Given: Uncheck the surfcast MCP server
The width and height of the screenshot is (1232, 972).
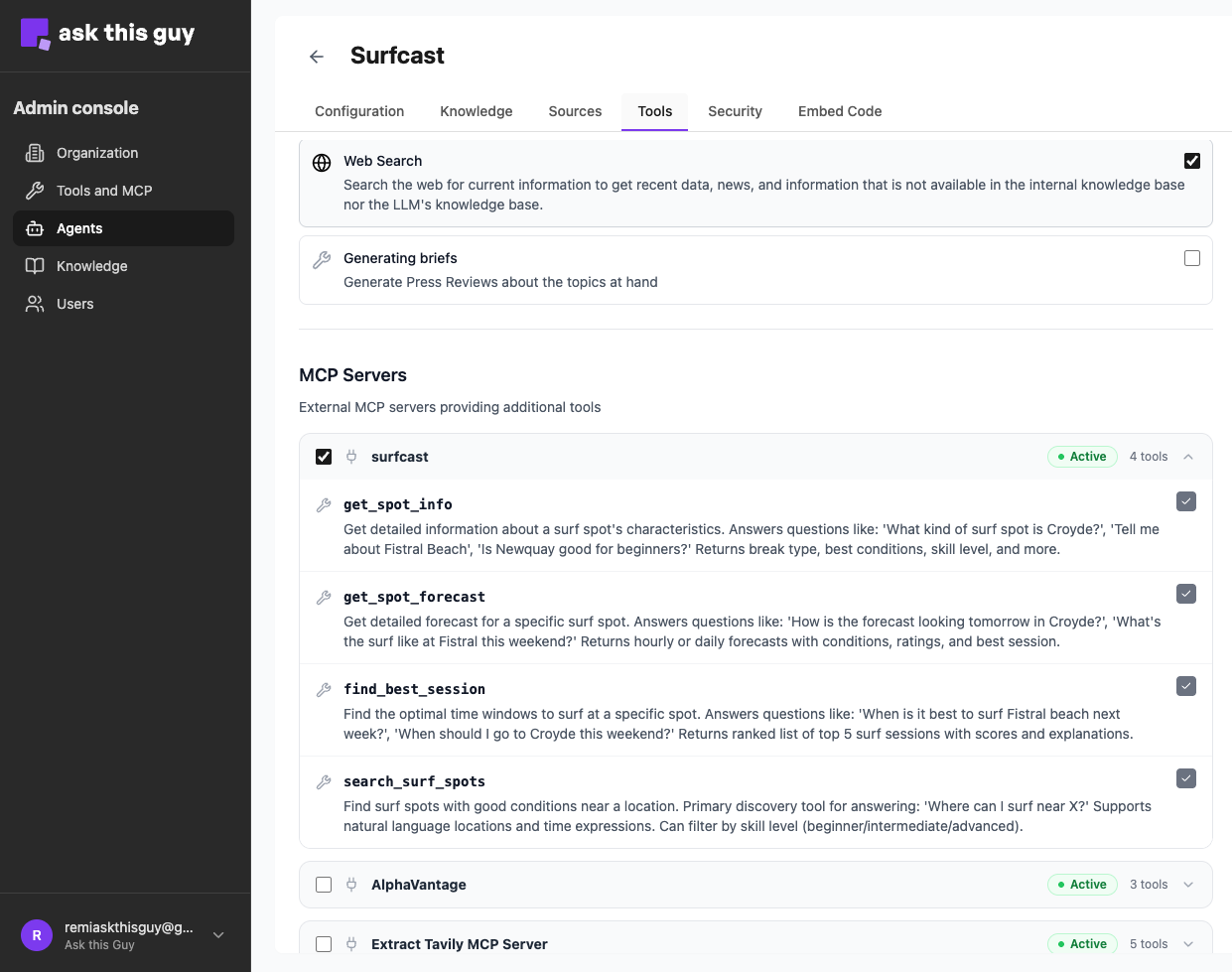Looking at the screenshot, I should pos(324,457).
